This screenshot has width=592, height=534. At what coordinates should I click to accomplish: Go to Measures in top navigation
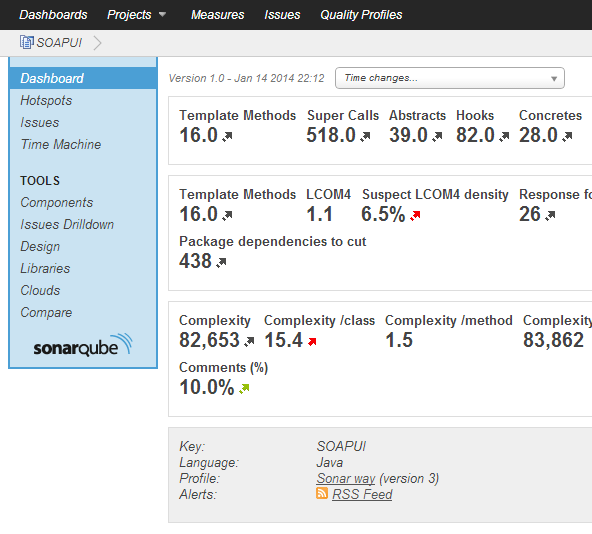point(217,14)
